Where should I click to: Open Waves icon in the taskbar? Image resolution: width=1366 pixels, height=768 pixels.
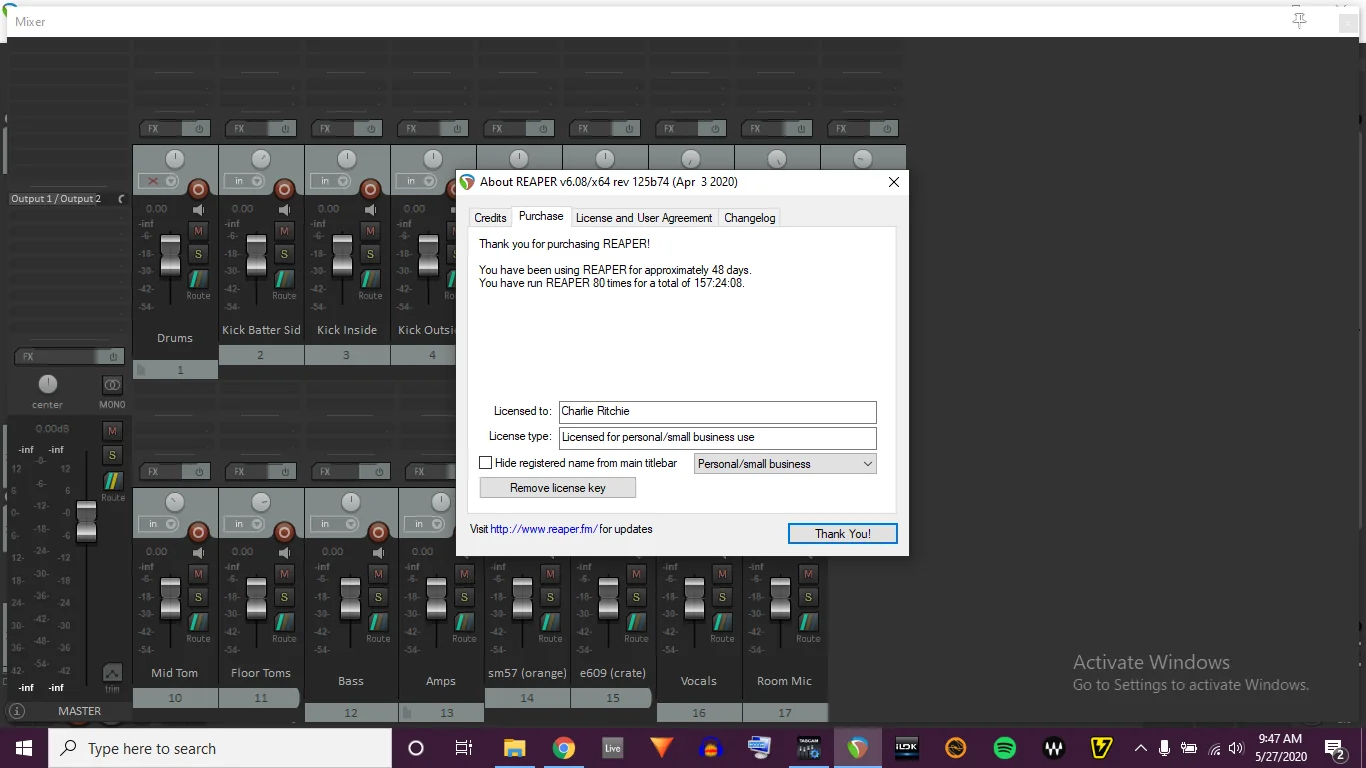point(1054,748)
